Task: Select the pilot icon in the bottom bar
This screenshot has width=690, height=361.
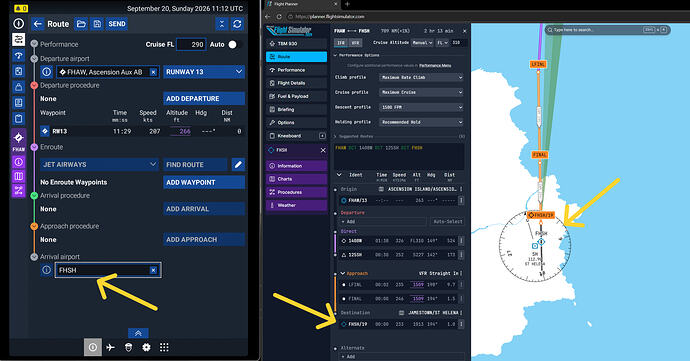Action: click(x=128, y=347)
